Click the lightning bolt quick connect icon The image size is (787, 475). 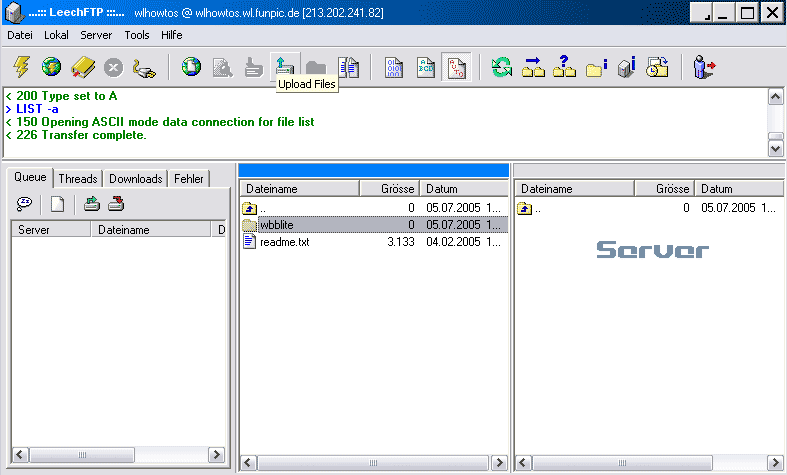[x=22, y=67]
